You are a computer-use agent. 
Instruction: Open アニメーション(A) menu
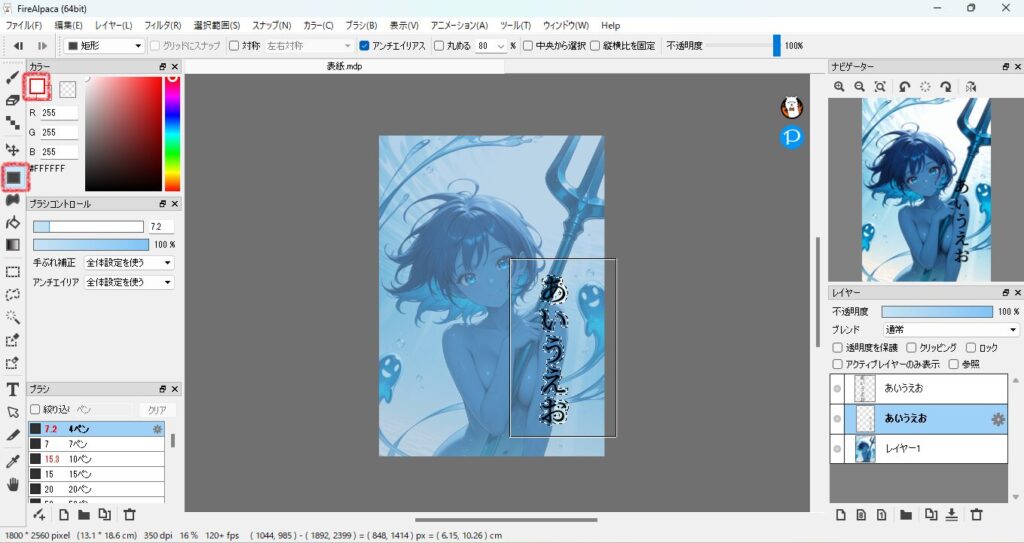pos(459,25)
